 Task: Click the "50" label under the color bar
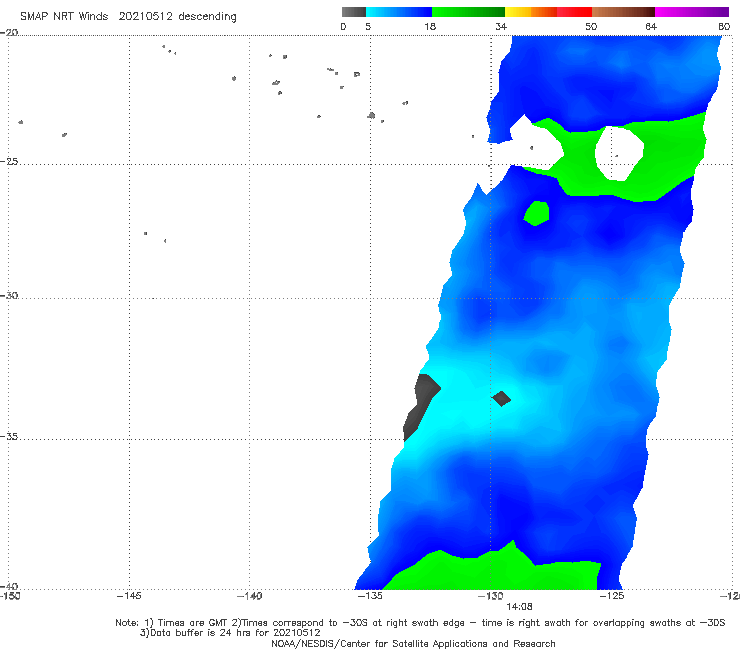point(591,27)
